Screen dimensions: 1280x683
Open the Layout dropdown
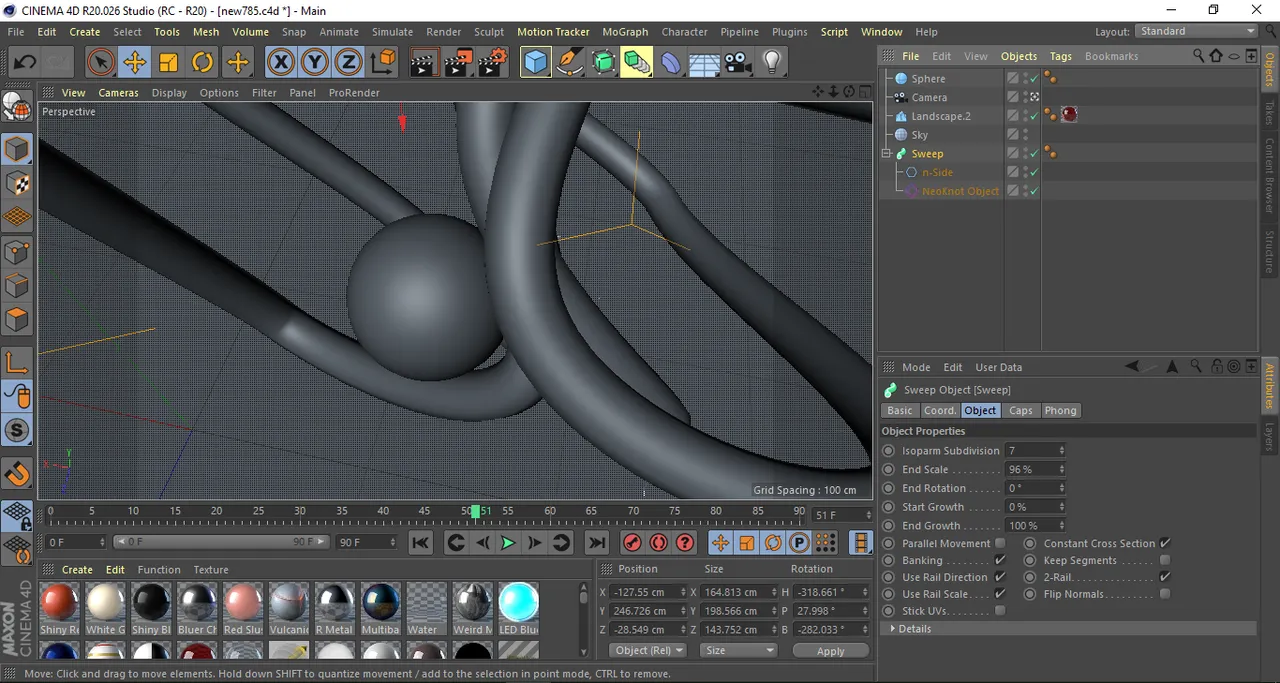[x=1198, y=31]
